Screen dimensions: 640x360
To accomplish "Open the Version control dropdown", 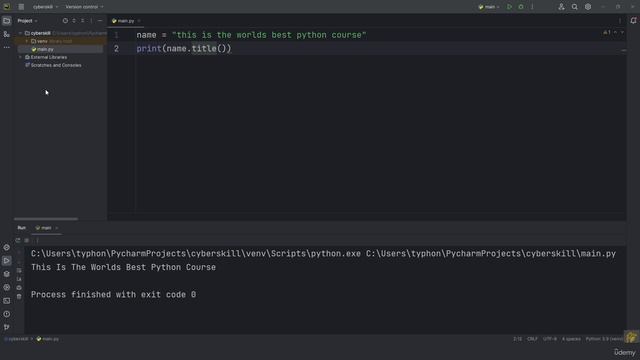I will [x=84, y=7].
